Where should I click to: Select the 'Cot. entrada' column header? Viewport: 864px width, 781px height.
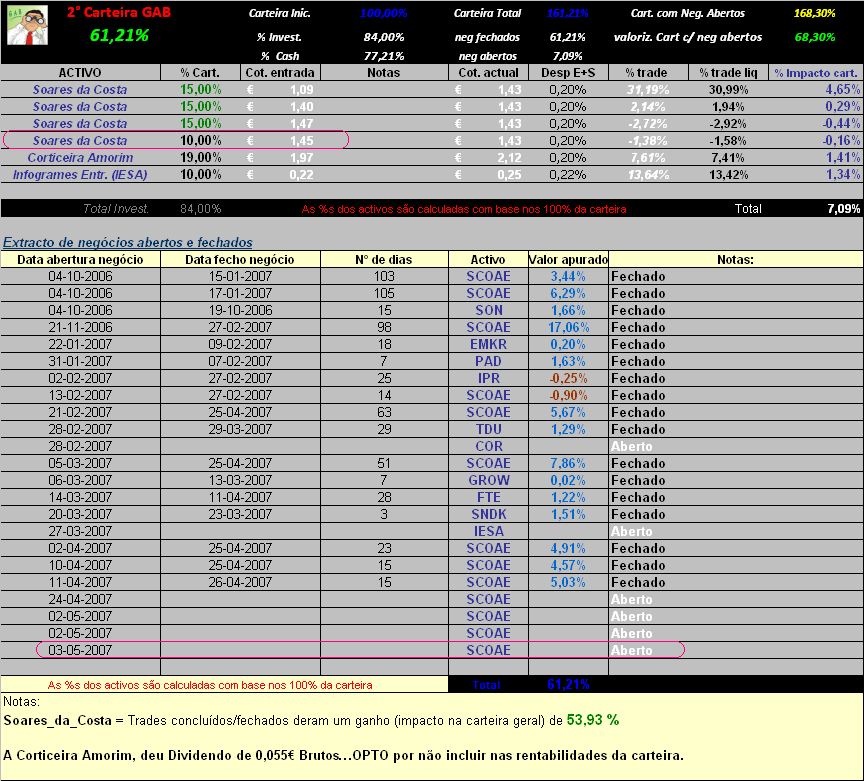pos(280,73)
